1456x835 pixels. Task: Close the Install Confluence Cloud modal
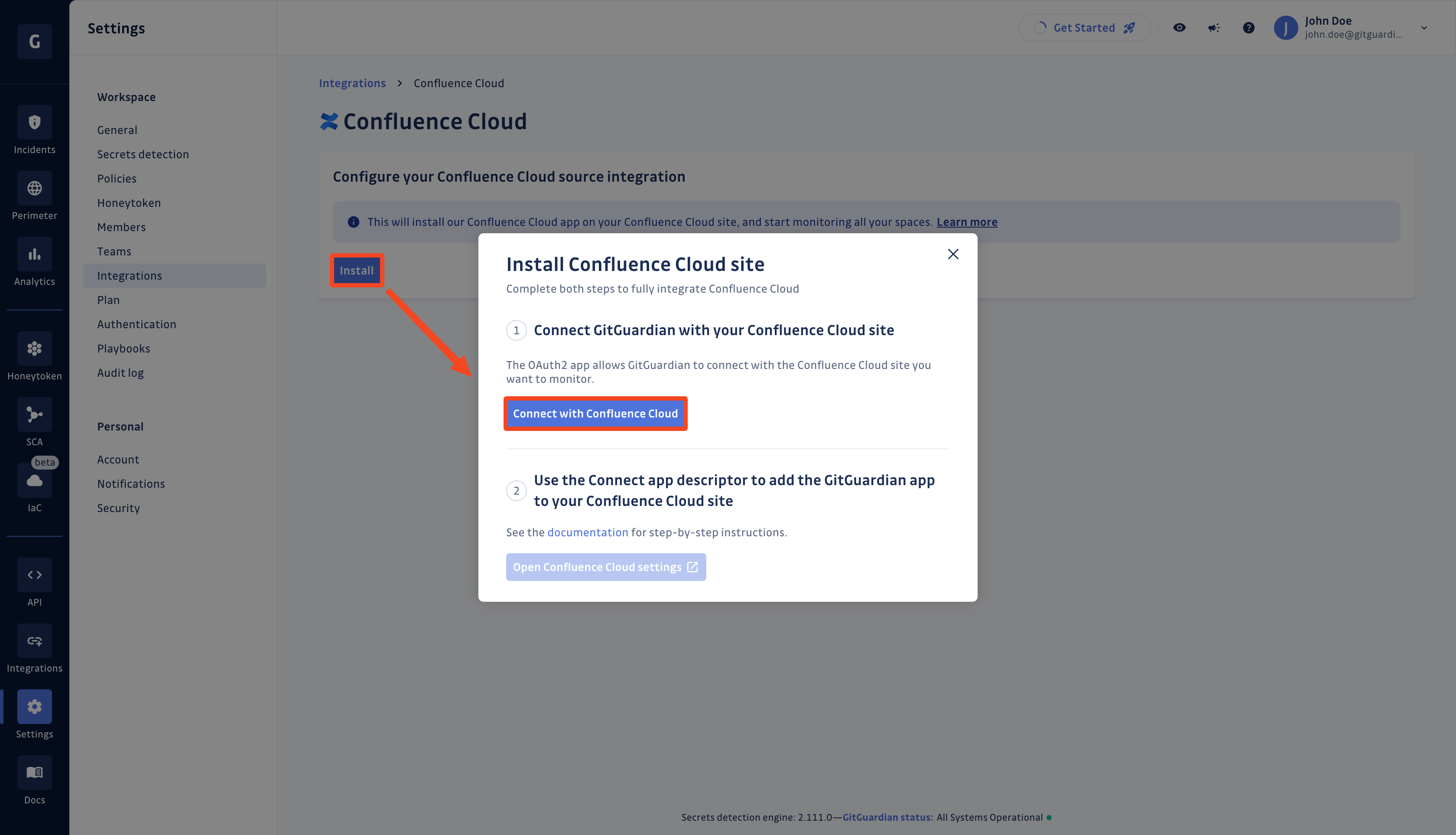click(x=953, y=254)
